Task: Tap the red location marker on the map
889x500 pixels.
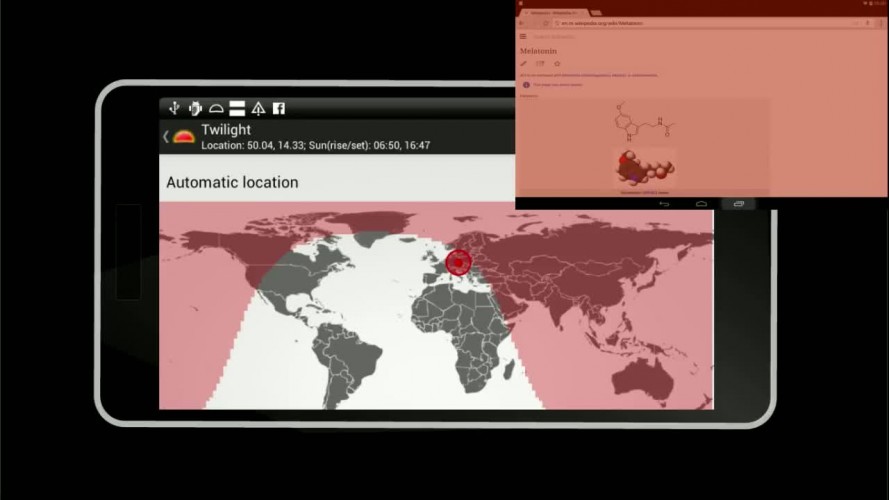Action: 458,262
